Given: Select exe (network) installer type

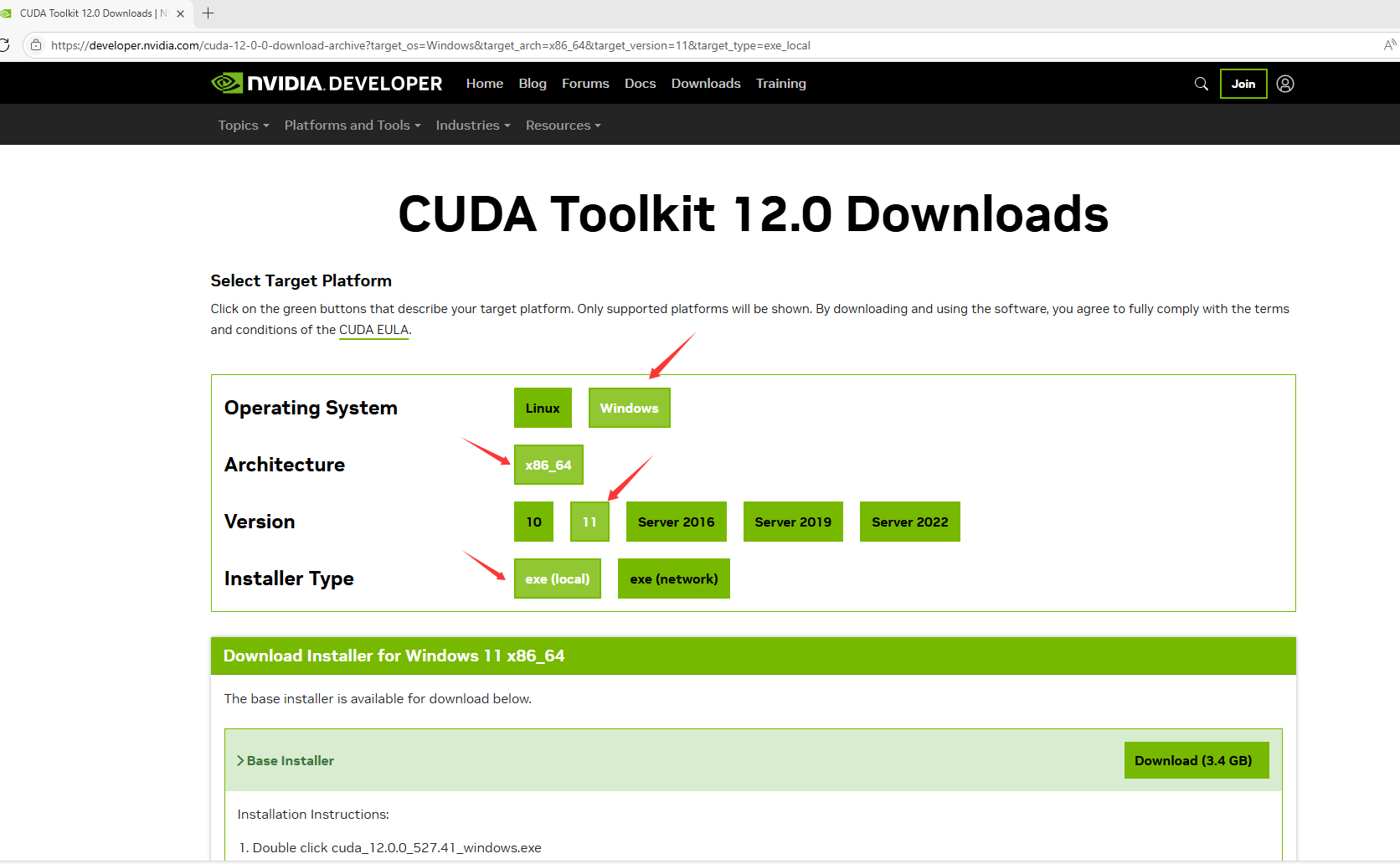Looking at the screenshot, I should (x=674, y=579).
